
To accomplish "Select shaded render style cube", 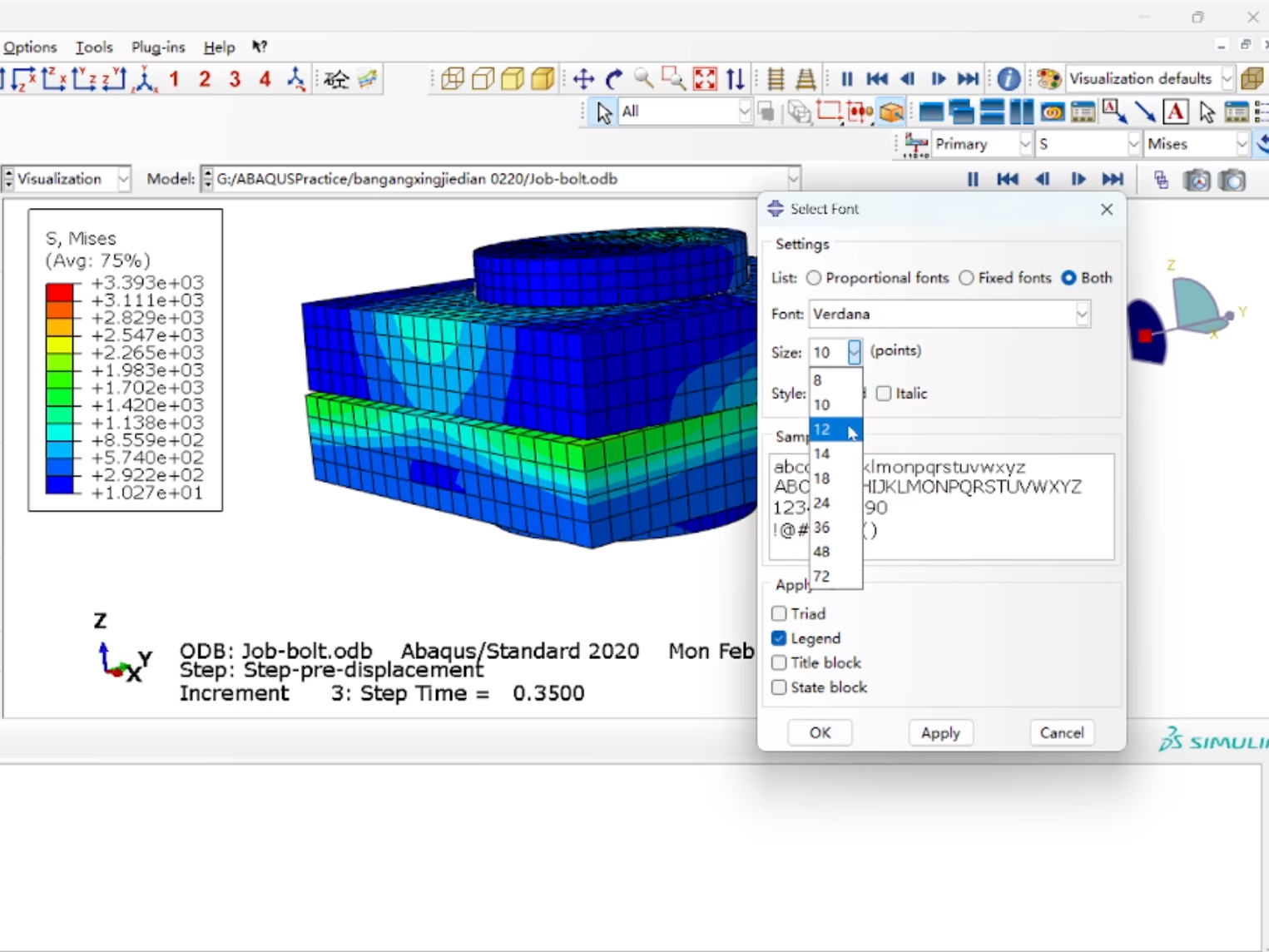I will [543, 79].
